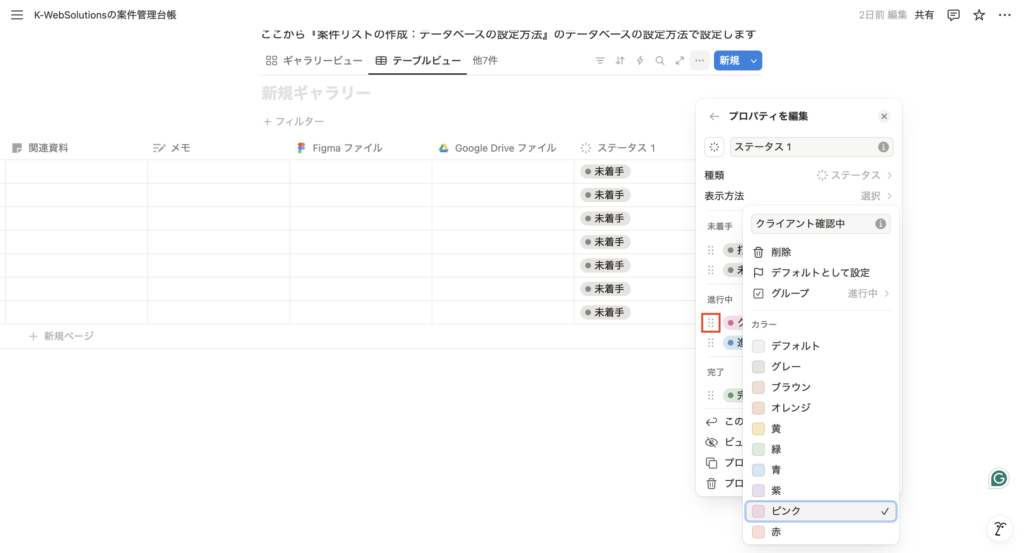Open the search magnifier in toolbar

tap(660, 61)
